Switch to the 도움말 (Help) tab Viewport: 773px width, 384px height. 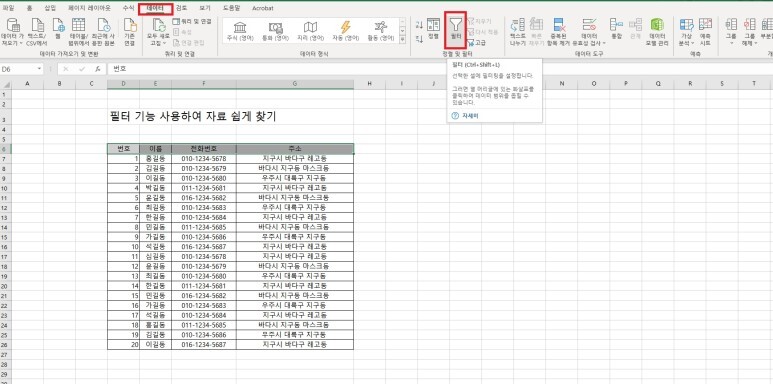tap(231, 8)
